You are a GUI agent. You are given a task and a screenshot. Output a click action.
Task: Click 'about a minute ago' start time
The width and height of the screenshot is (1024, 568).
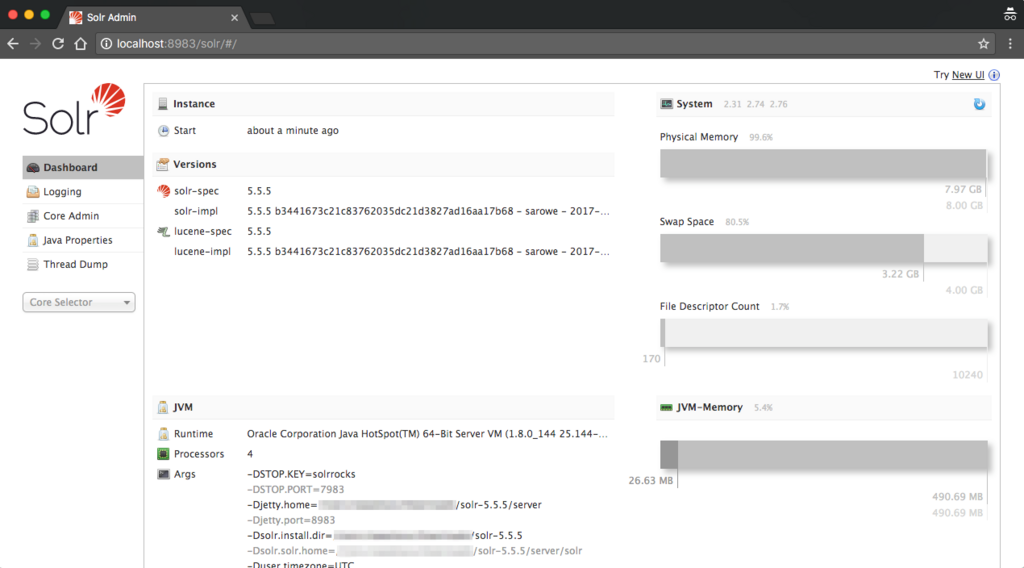click(293, 131)
